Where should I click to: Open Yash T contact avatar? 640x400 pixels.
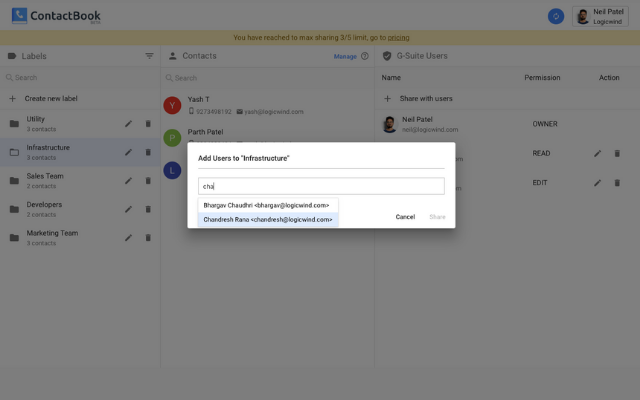tap(172, 105)
